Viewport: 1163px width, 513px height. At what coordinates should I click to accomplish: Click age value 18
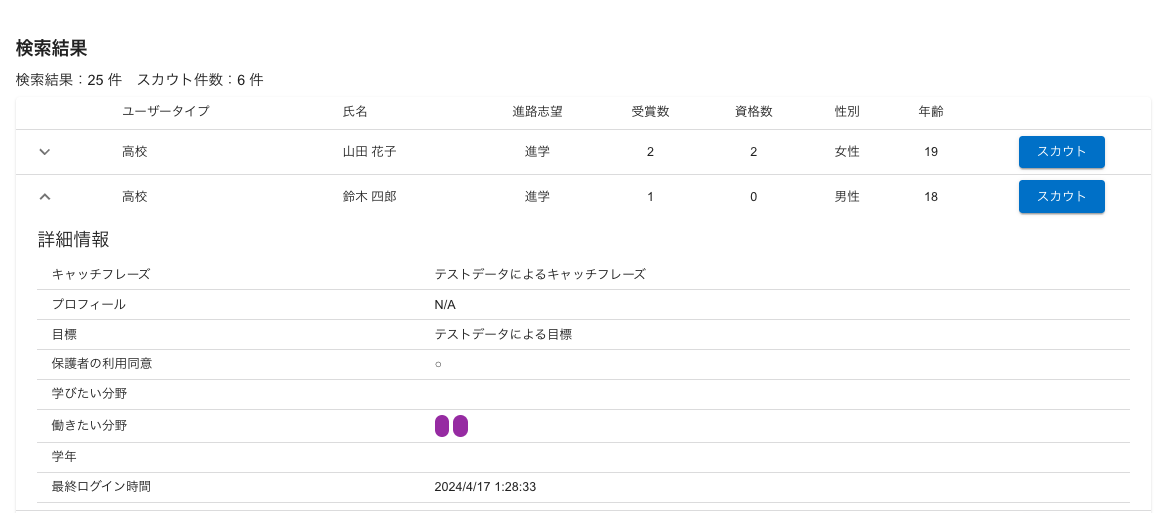click(x=931, y=196)
